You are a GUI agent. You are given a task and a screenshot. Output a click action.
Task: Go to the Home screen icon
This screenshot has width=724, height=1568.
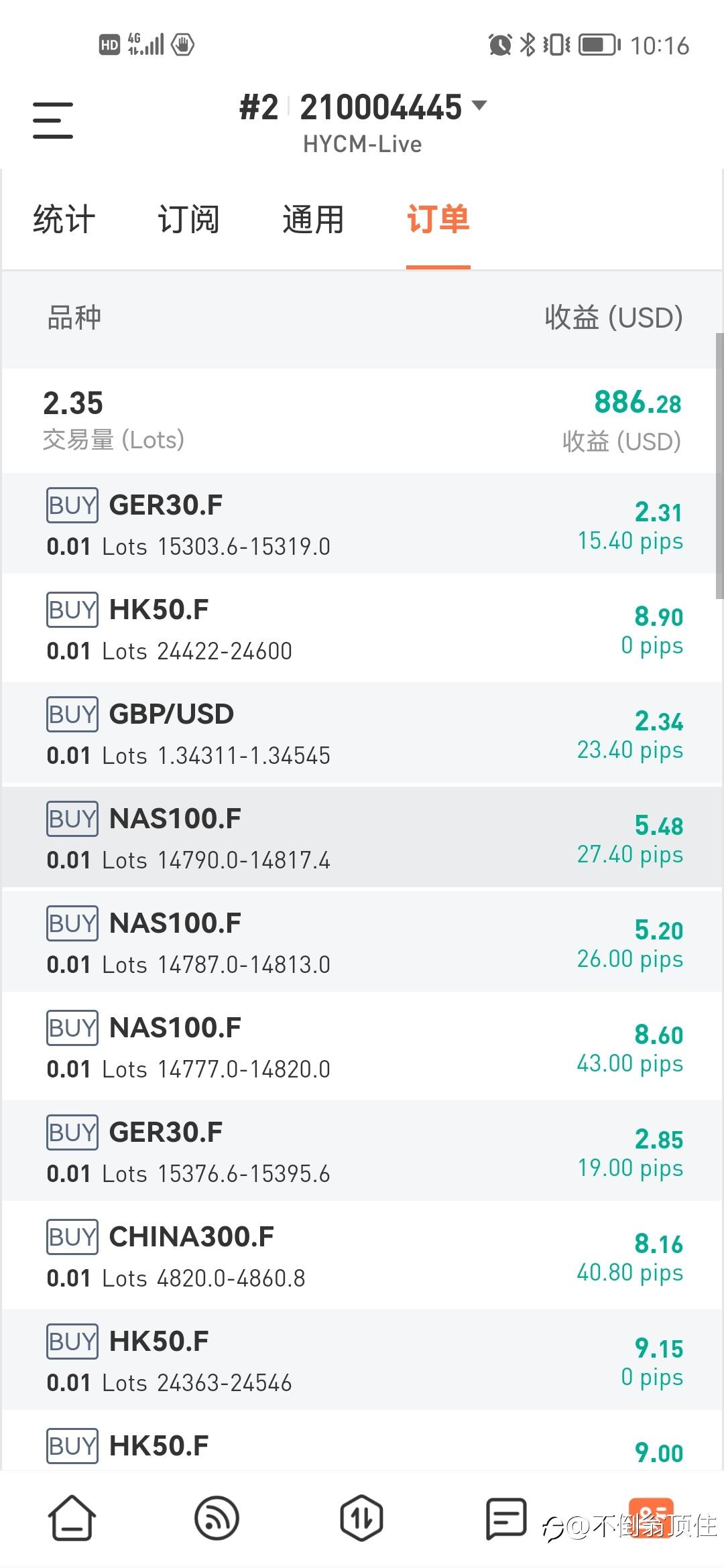pyautogui.click(x=72, y=1518)
